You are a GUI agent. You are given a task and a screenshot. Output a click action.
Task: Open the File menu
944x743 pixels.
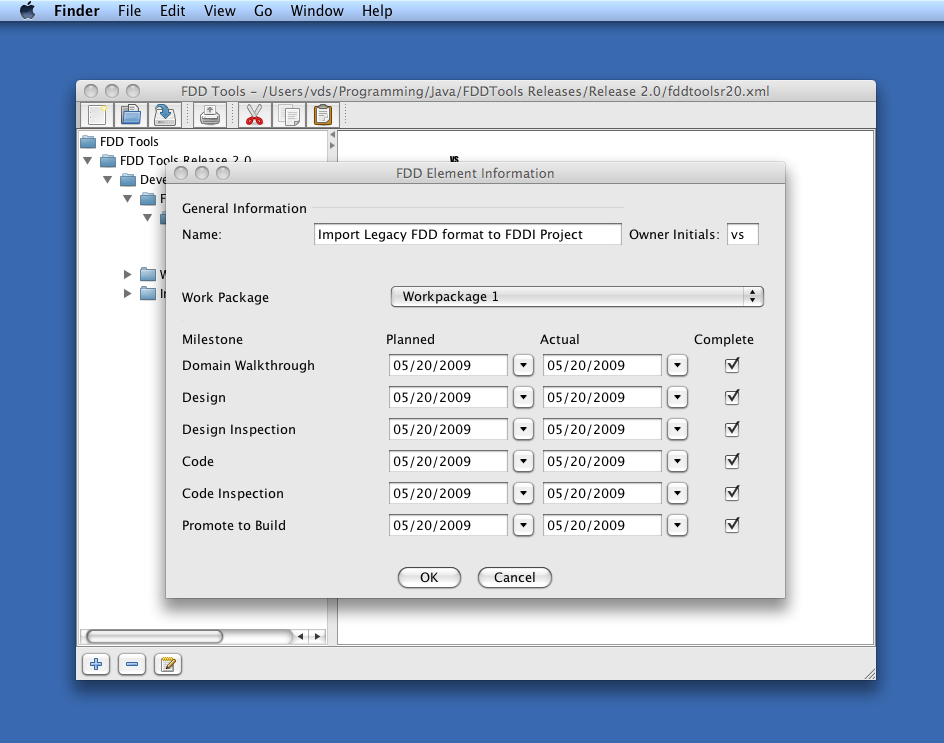[129, 11]
